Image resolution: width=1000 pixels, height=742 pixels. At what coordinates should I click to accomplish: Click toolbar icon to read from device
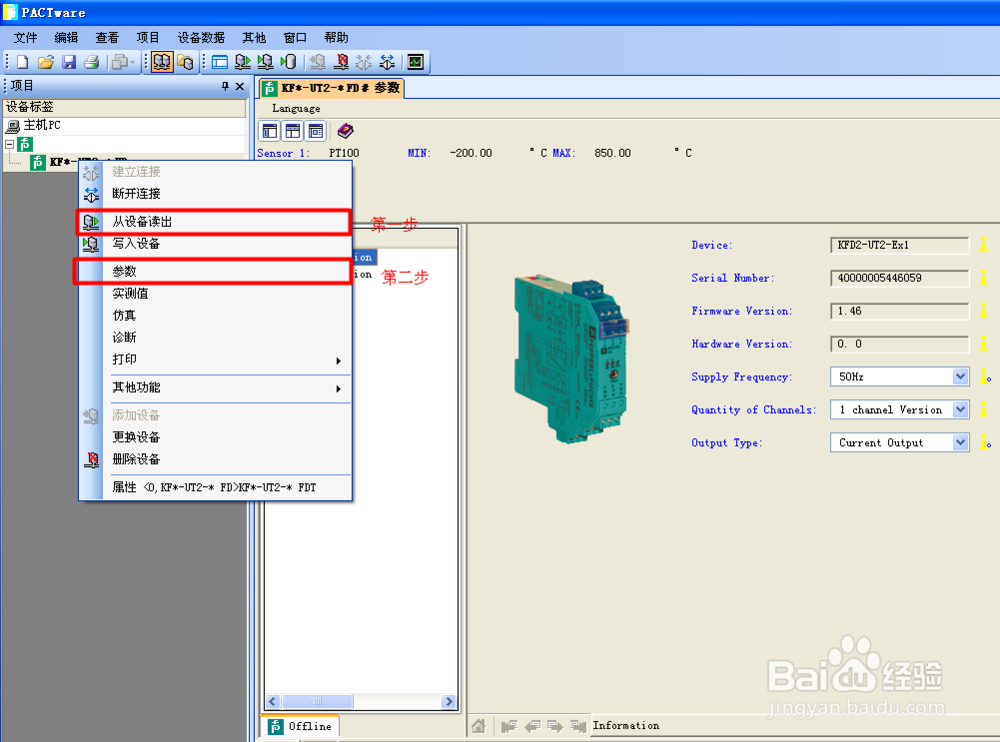[x=242, y=62]
